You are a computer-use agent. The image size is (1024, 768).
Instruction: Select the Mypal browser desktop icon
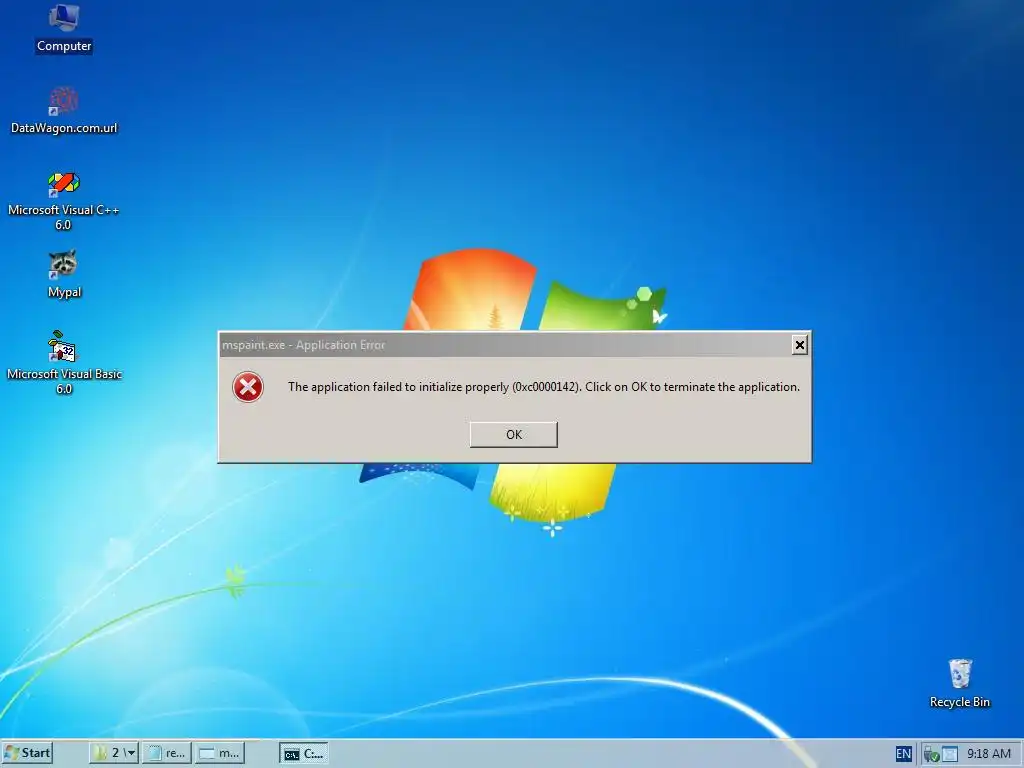coord(64,274)
